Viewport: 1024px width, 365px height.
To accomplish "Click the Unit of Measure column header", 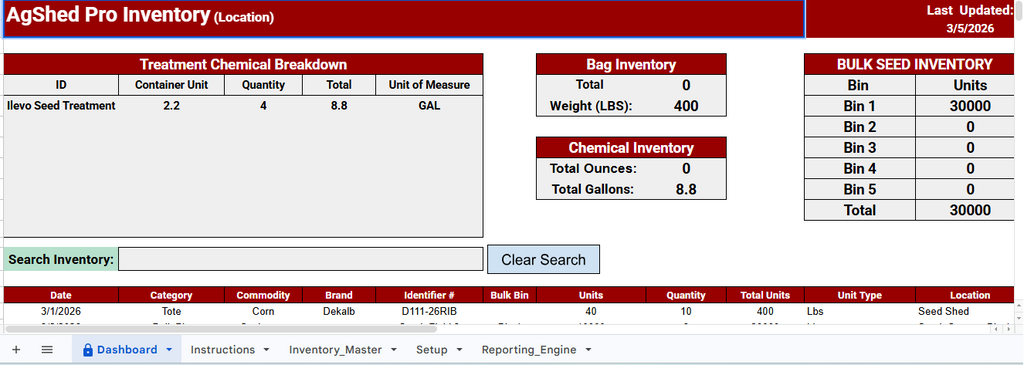I will coord(429,85).
